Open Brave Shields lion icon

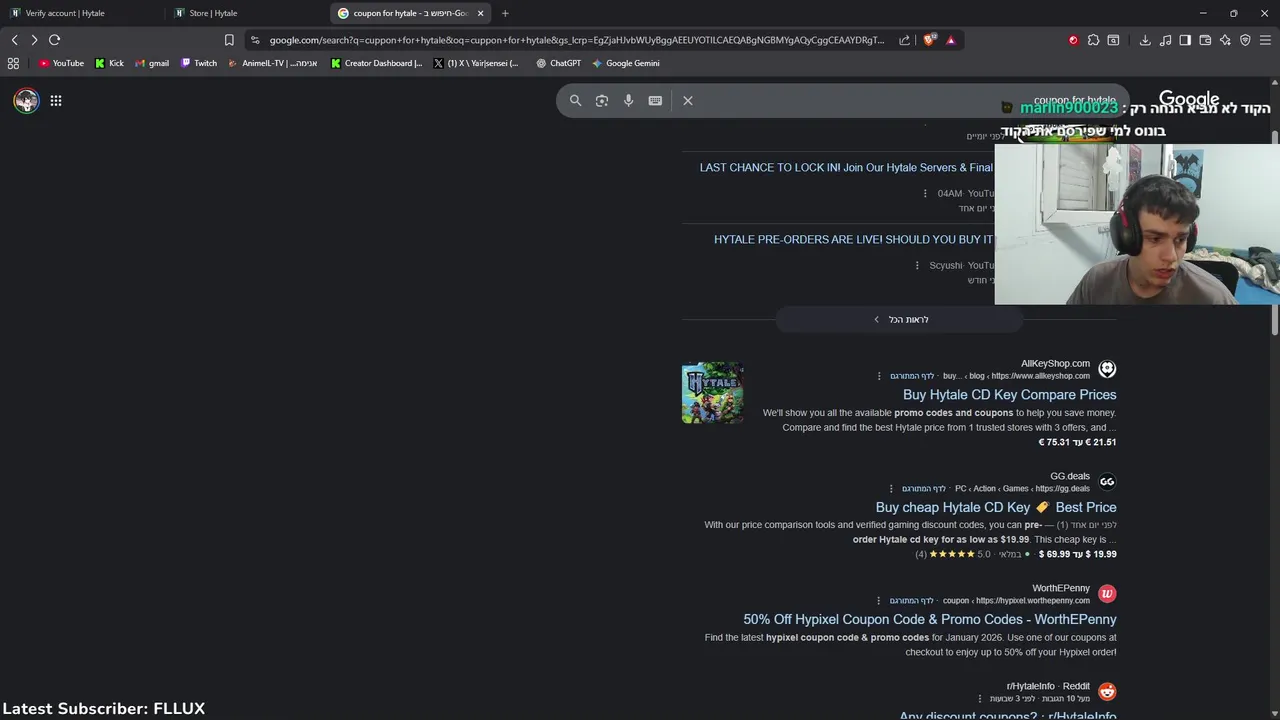pos(930,40)
